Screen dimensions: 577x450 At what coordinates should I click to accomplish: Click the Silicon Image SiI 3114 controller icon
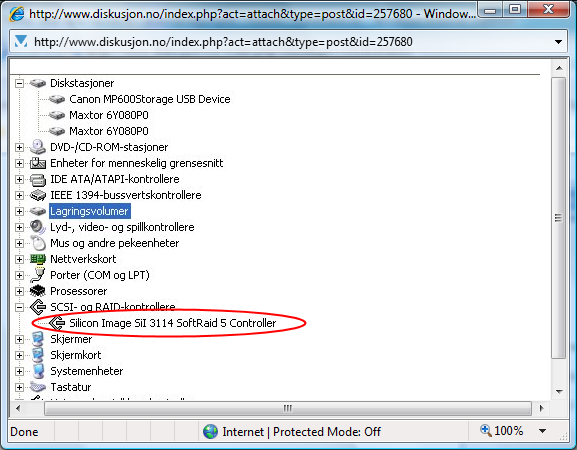click(57, 323)
